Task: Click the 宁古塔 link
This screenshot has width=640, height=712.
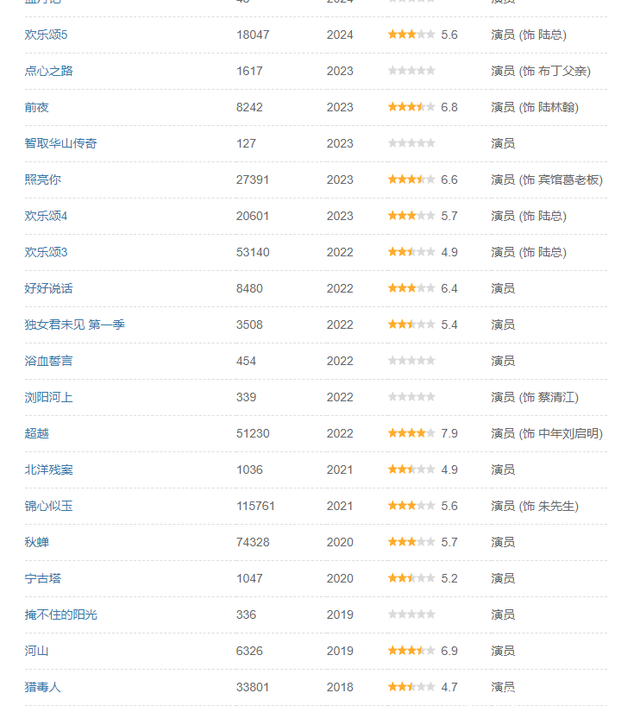Action: coord(43,578)
